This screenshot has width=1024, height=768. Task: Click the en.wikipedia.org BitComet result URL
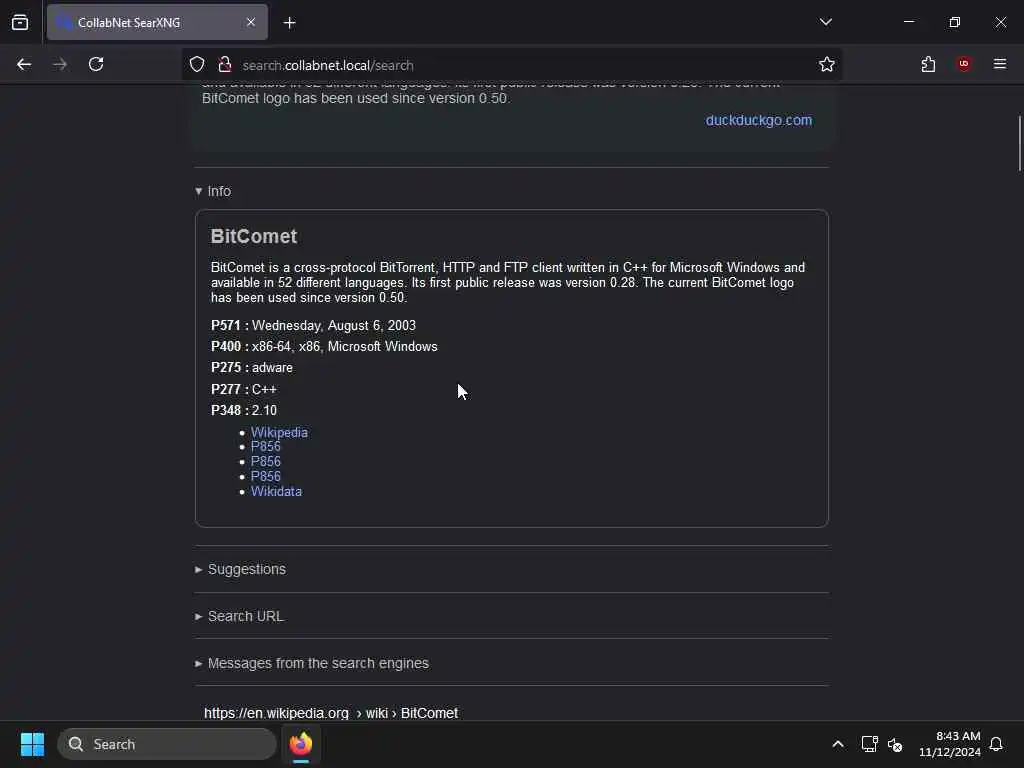[x=330, y=713]
